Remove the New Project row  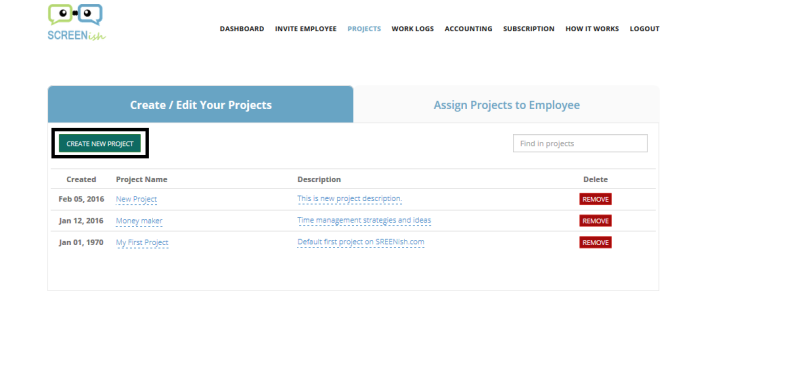[x=595, y=199]
